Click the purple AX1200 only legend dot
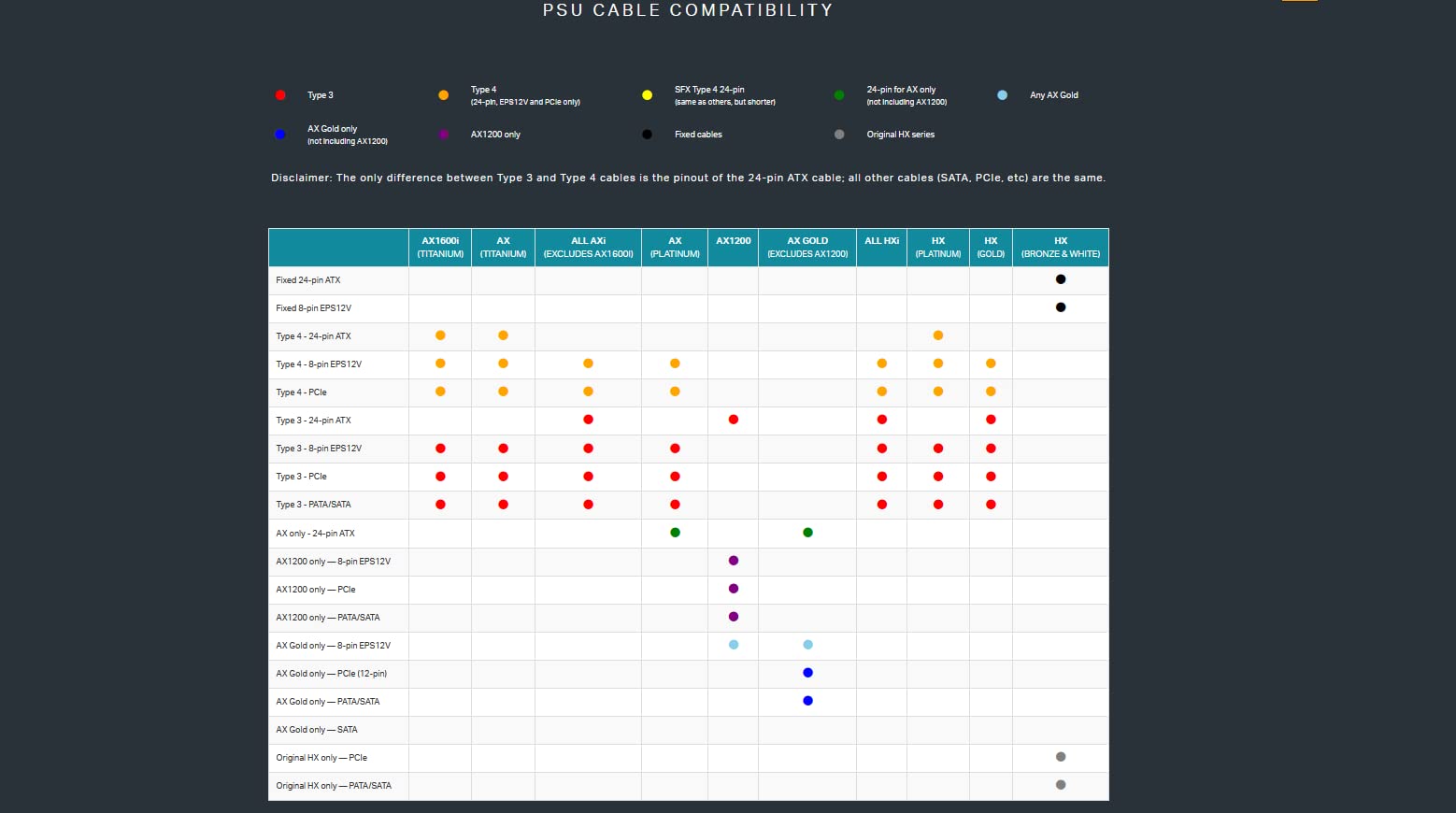This screenshot has width=1456, height=813. click(x=443, y=135)
